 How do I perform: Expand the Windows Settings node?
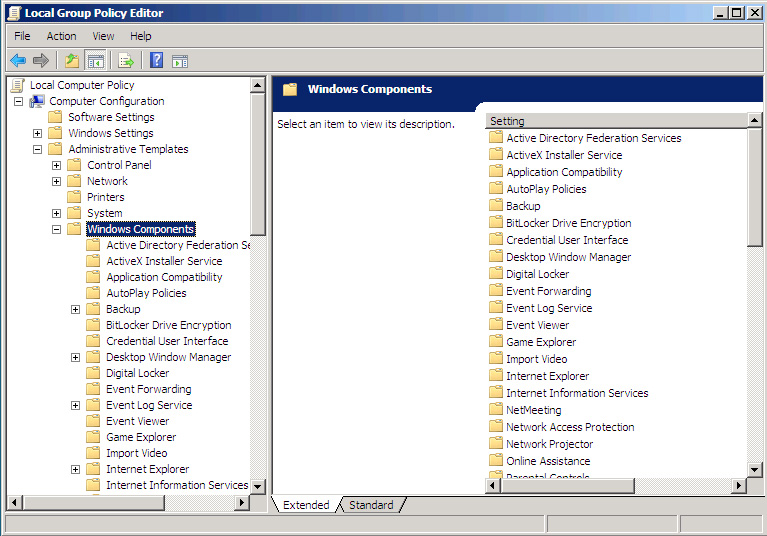click(38, 133)
